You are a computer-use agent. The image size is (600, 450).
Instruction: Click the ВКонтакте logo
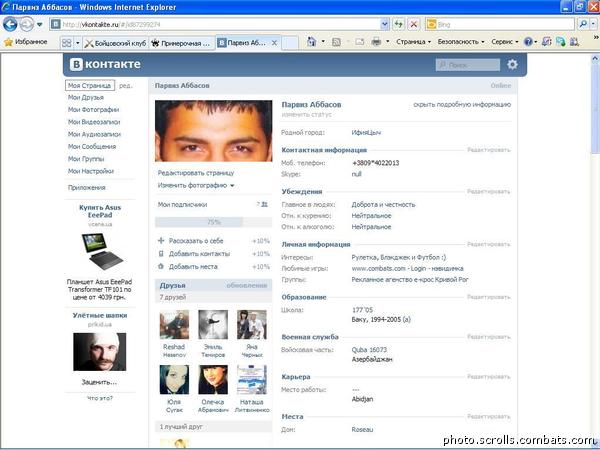[x=105, y=64]
